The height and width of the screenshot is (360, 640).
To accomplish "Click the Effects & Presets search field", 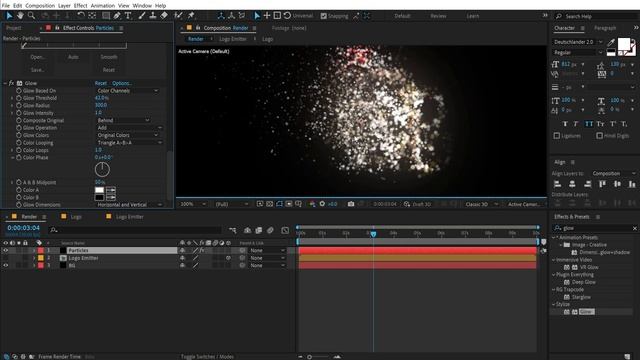I will coord(594,228).
